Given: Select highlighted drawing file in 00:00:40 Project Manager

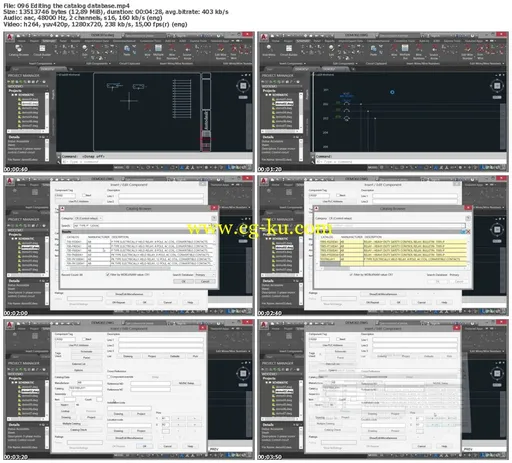Looking at the screenshot, I should tap(30, 103).
